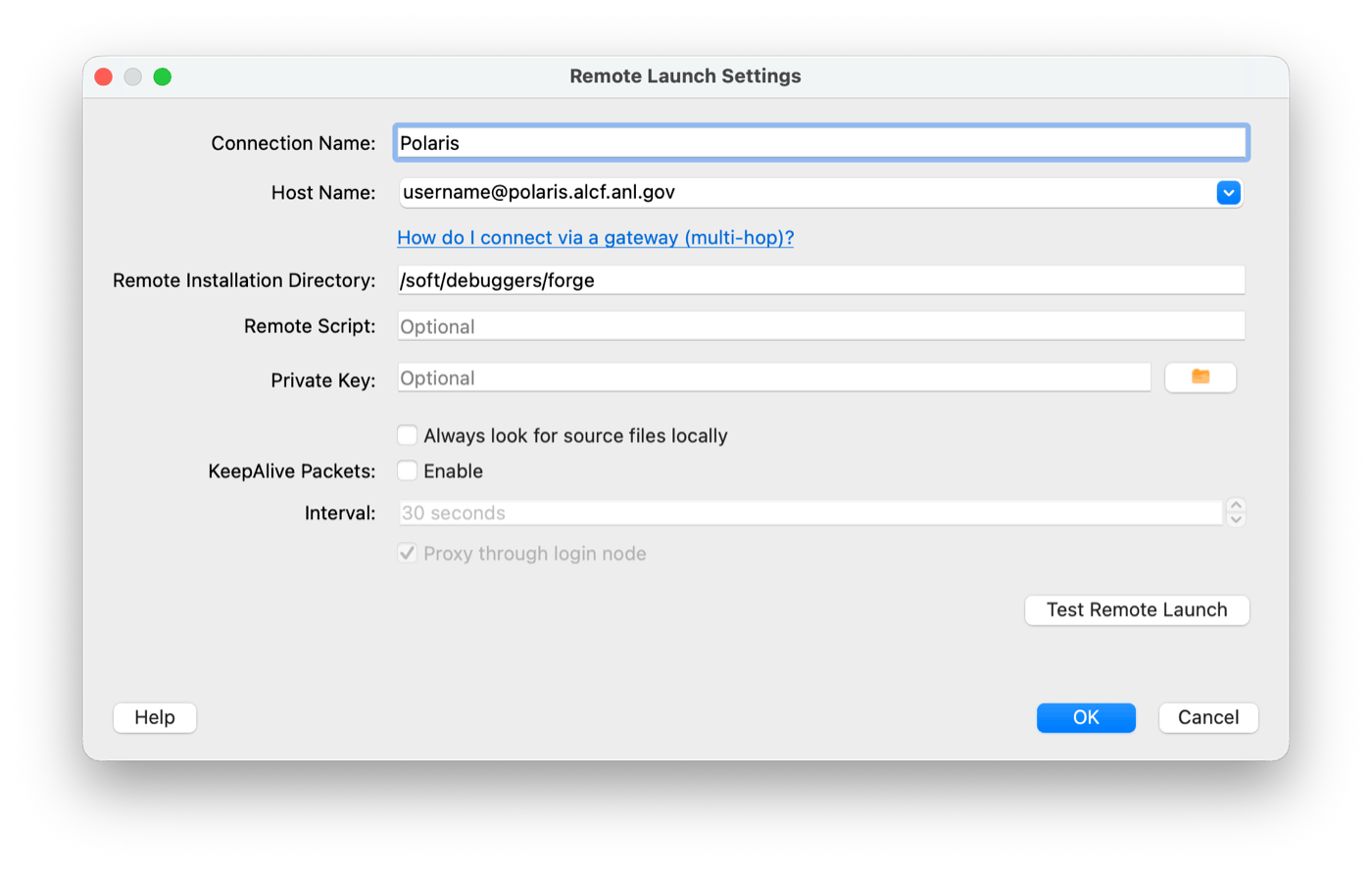Focus the Private Key path field
The width and height of the screenshot is (1372, 870).
pyautogui.click(x=774, y=378)
